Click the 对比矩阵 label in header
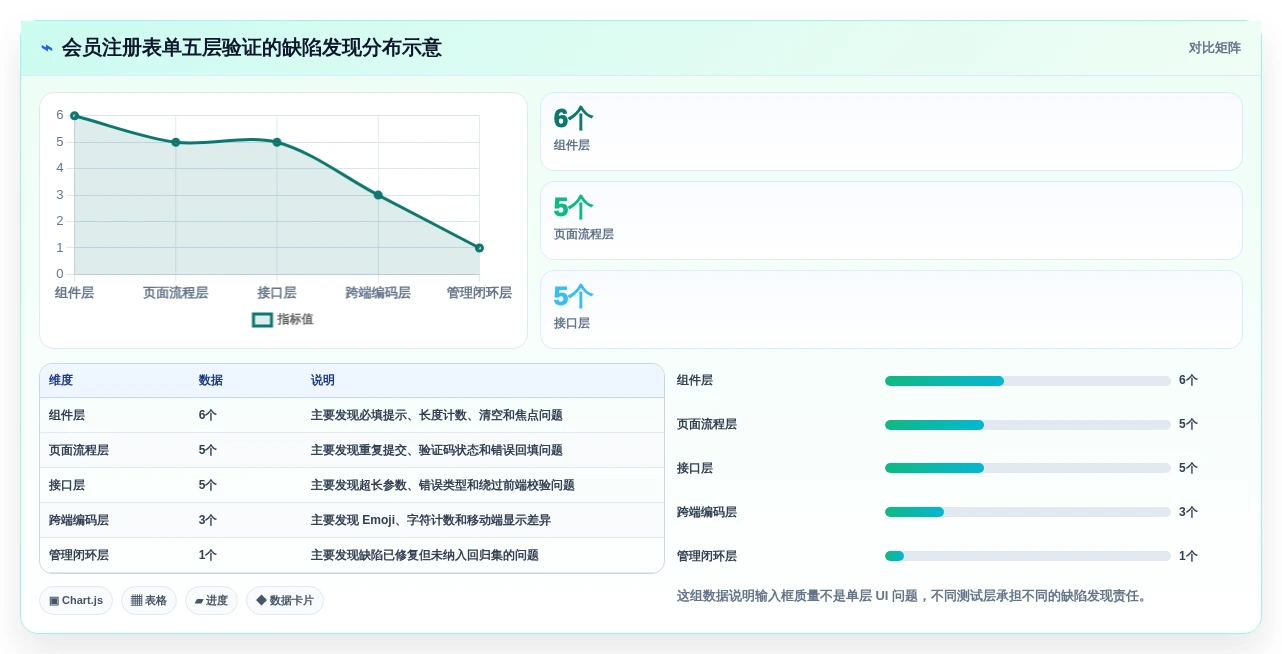Image resolution: width=1282 pixels, height=654 pixels. 1214,48
